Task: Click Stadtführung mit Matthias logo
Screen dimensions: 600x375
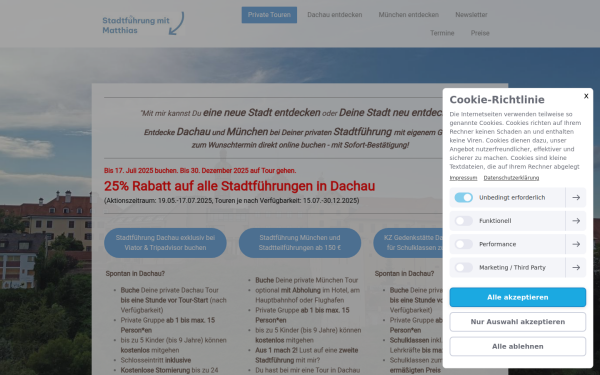Action: click(x=143, y=24)
